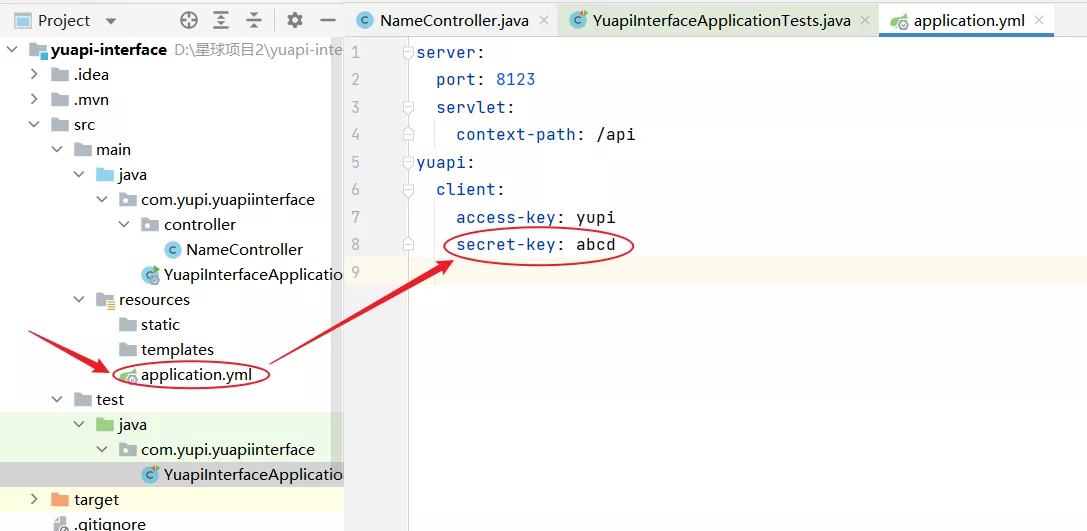Image resolution: width=1087 pixels, height=531 pixels.
Task: Click the secret-key value abcd
Action: click(x=595, y=245)
